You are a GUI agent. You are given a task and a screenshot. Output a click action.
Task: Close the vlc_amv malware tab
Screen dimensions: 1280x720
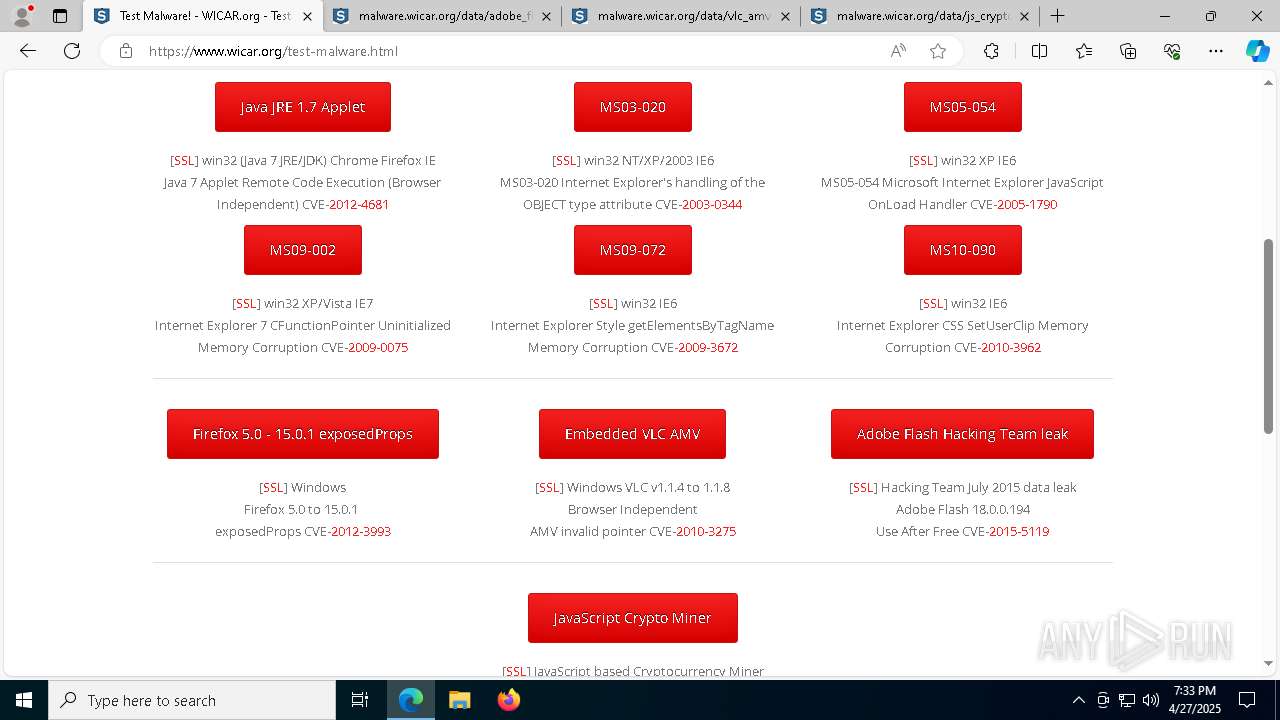(786, 16)
